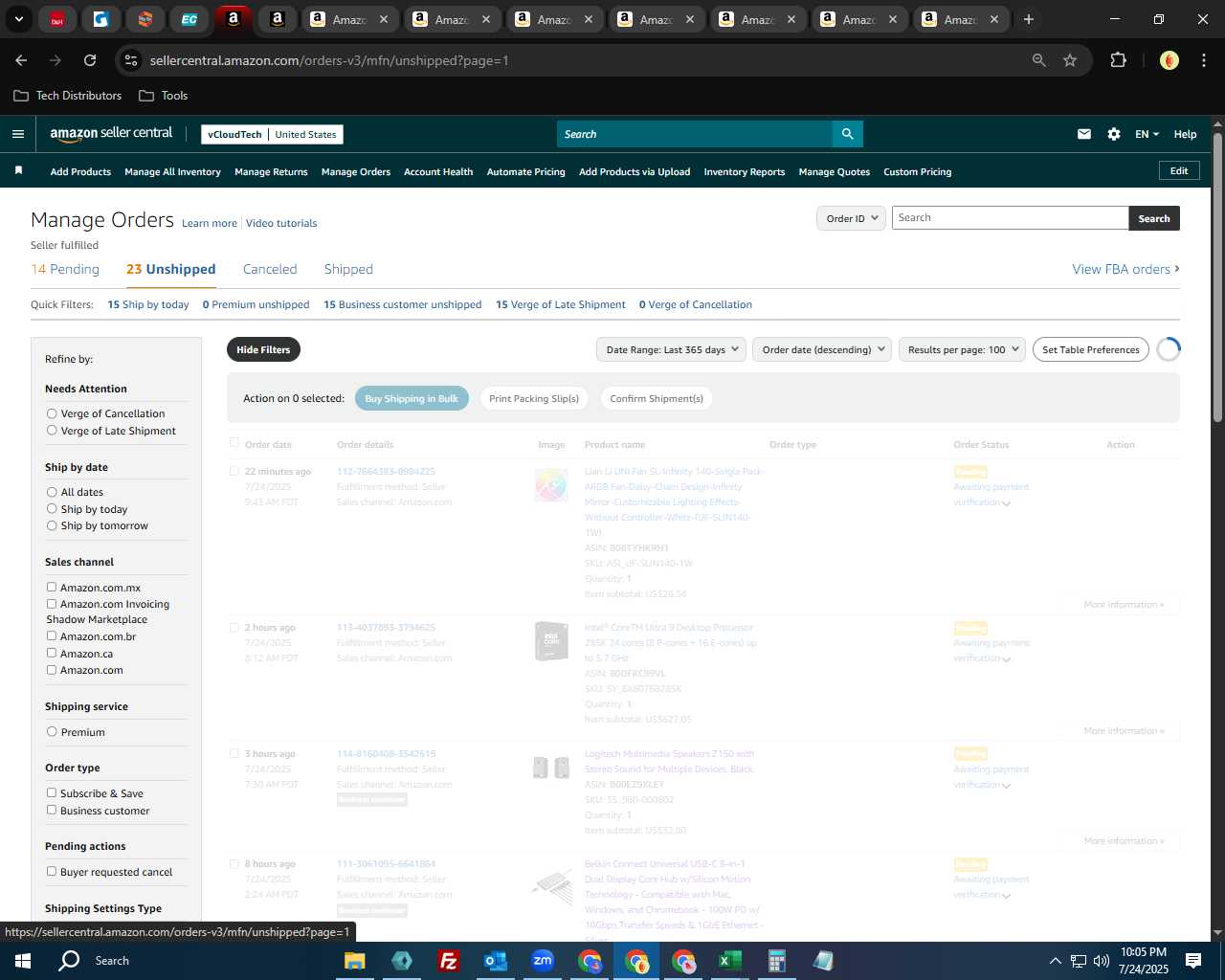Click the order search input field
Image resolution: width=1225 pixels, height=980 pixels.
click(1010, 218)
